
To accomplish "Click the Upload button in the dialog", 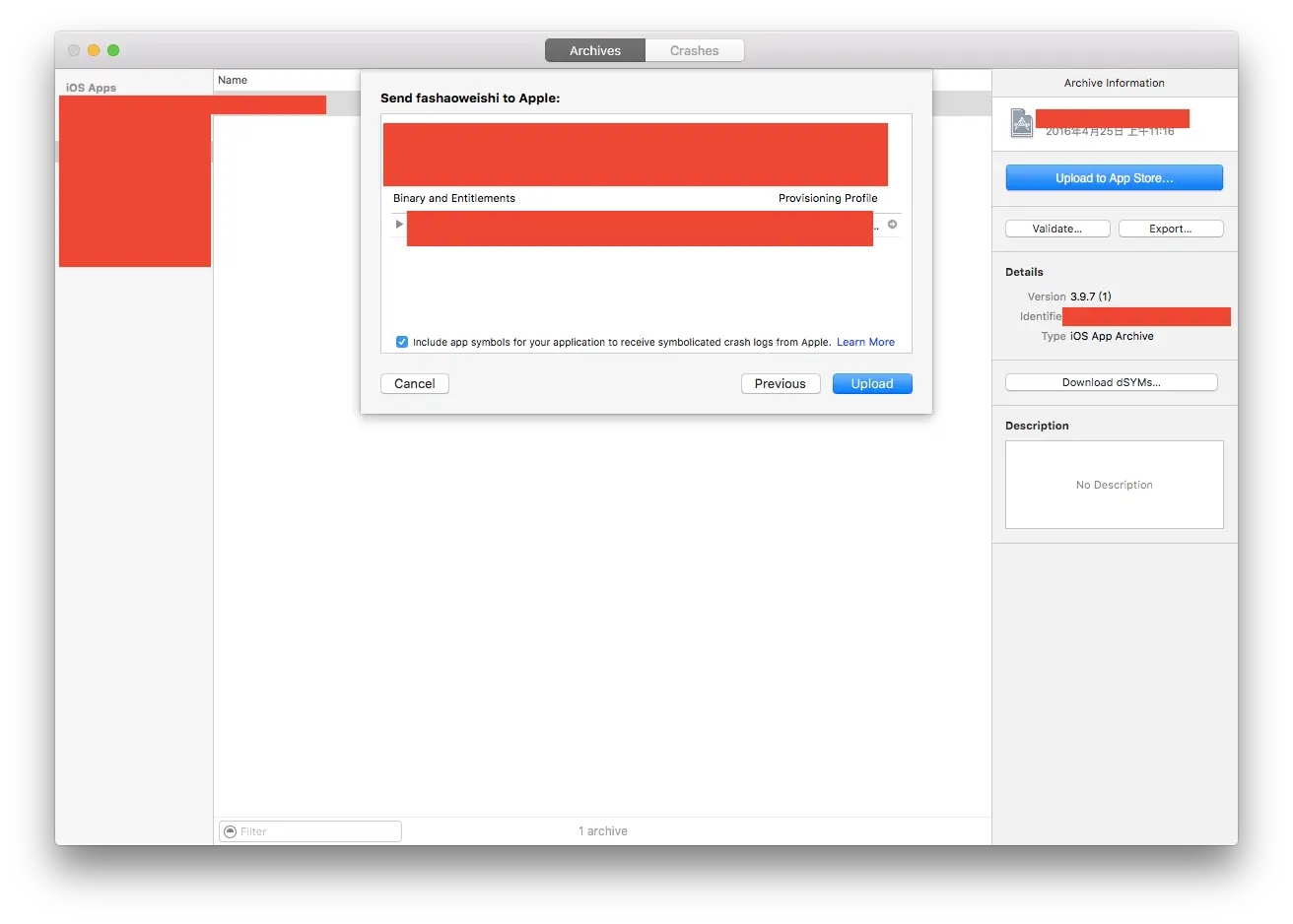I will click(872, 384).
